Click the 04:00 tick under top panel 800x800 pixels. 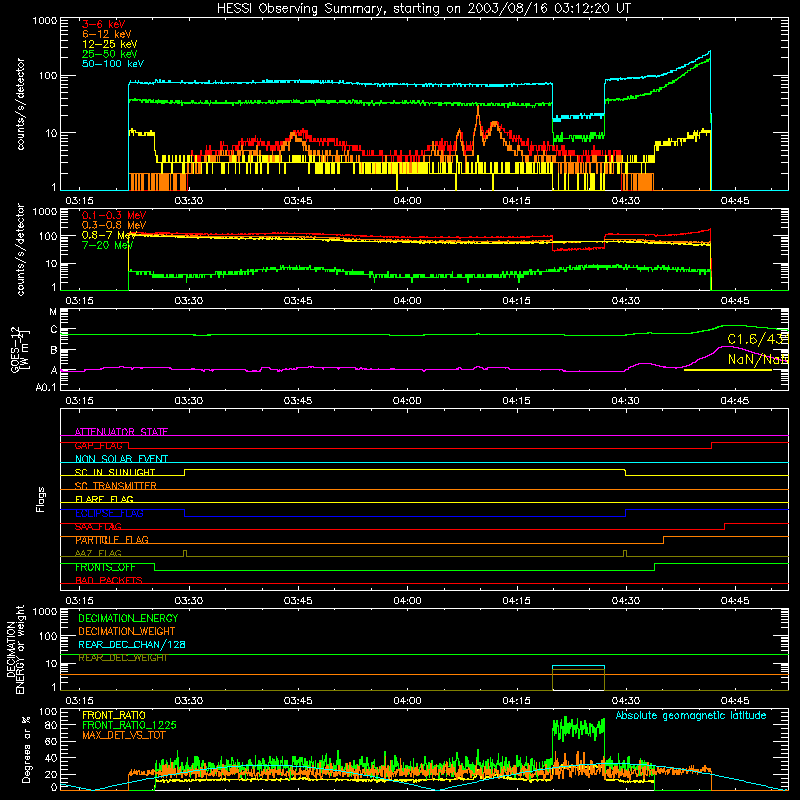point(407,201)
